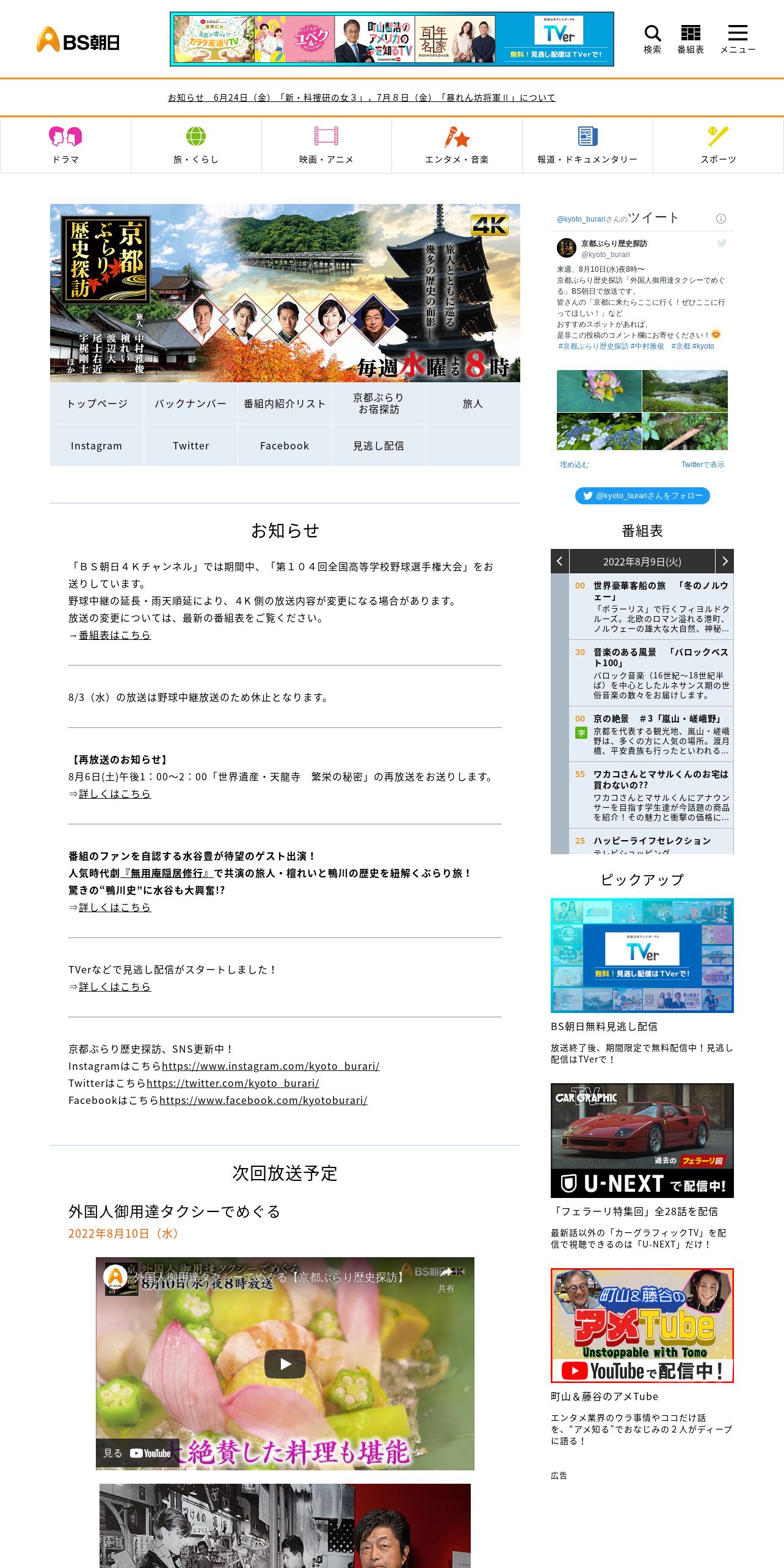Open the twitter.com/kyoto_burari URL
The image size is (784, 1568).
tap(233, 1083)
